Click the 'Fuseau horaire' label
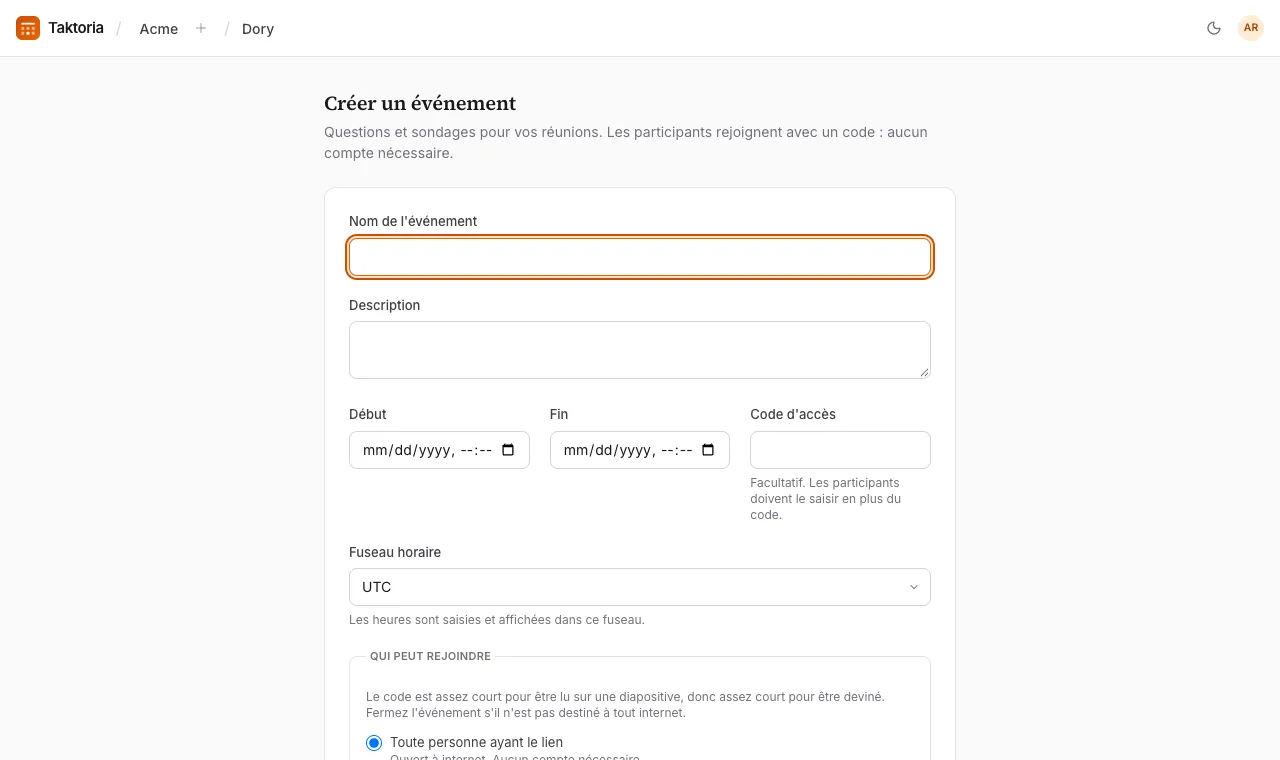 [x=395, y=552]
